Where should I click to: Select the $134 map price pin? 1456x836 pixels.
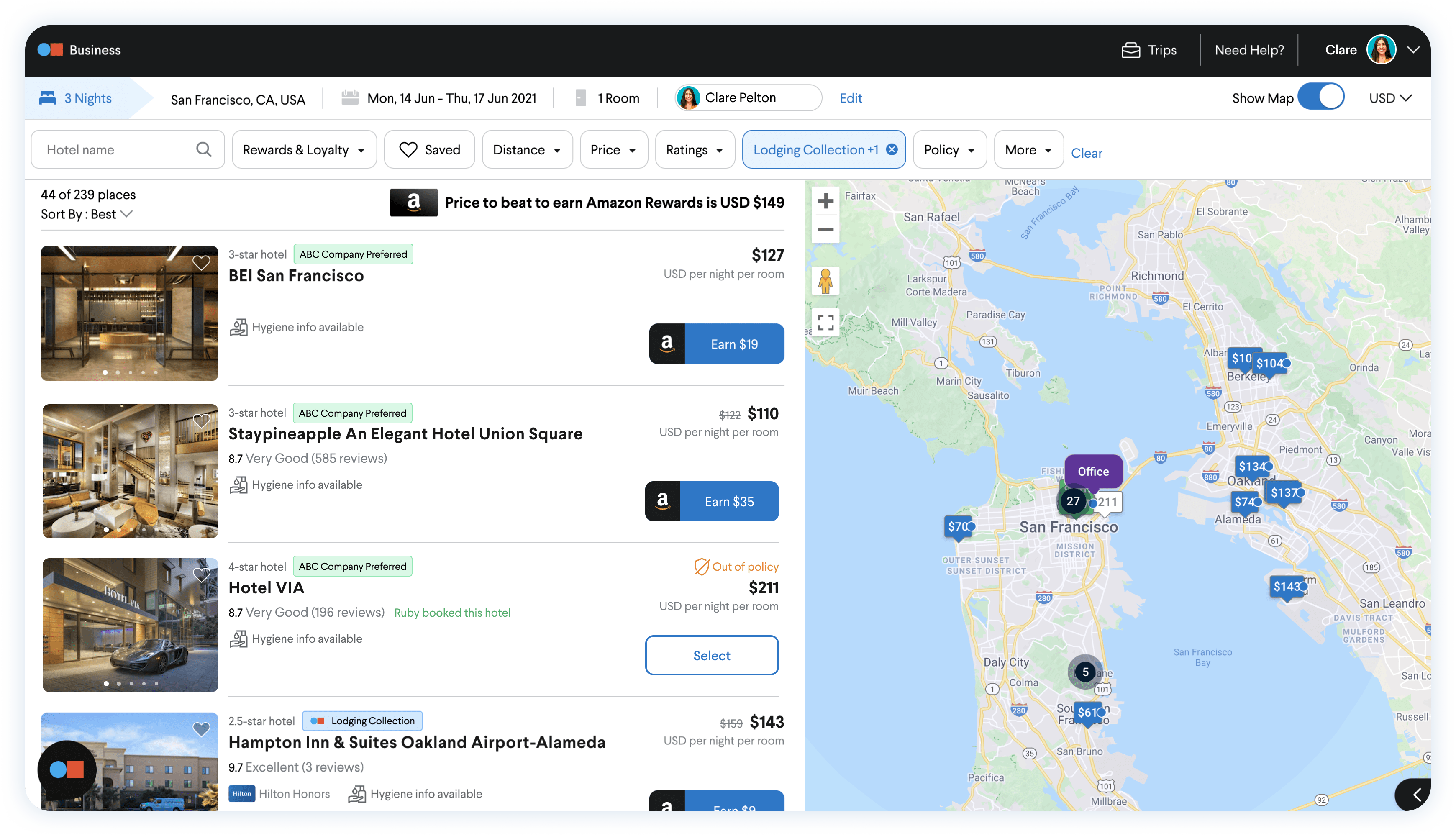[1253, 467]
